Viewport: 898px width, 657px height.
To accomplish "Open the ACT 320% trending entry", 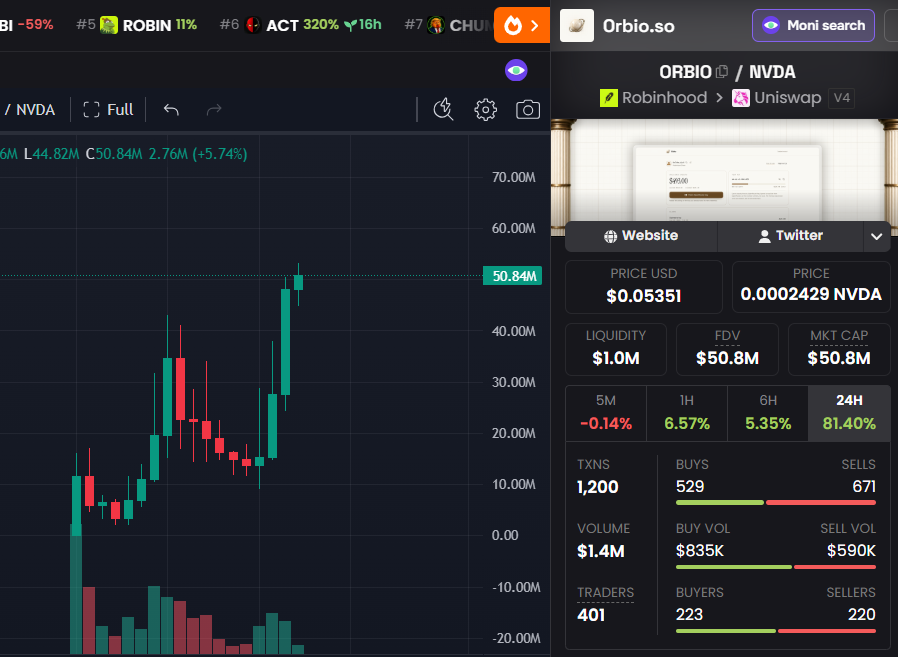I will [301, 25].
